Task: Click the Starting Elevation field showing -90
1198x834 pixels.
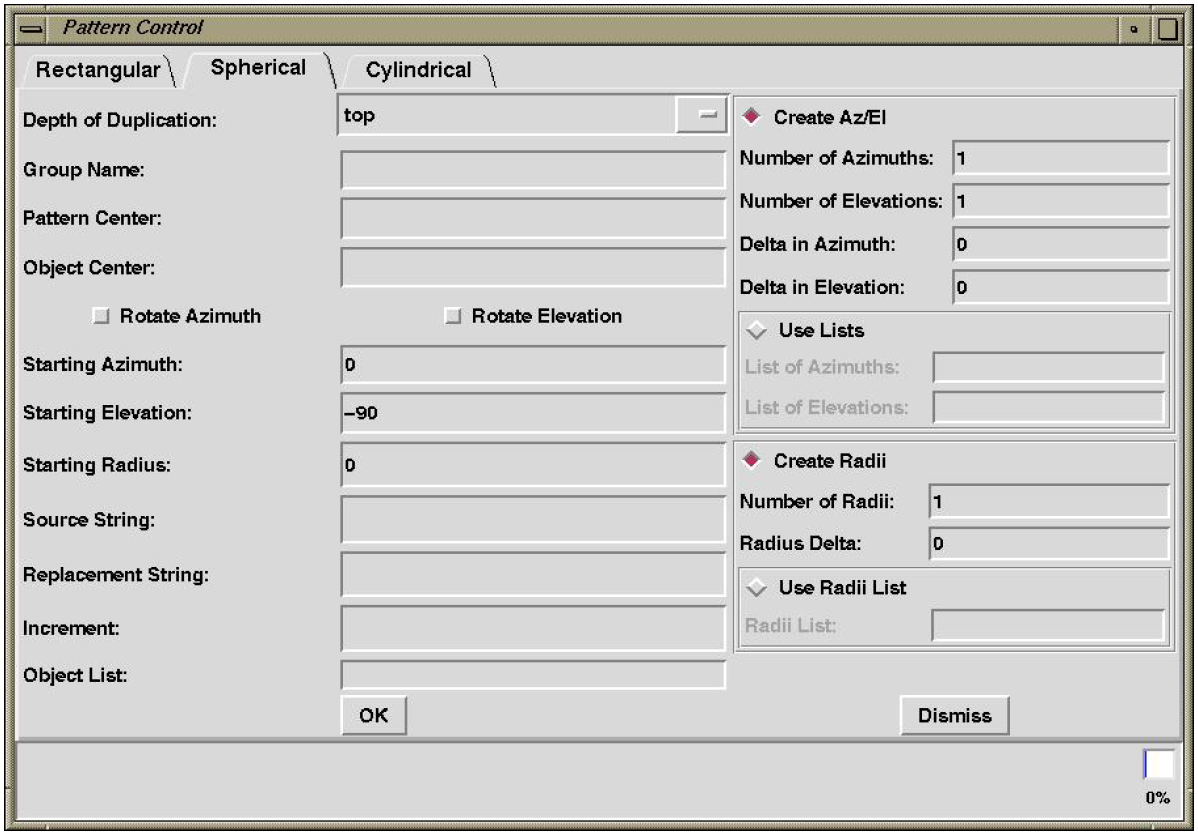Action: pyautogui.click(x=533, y=413)
